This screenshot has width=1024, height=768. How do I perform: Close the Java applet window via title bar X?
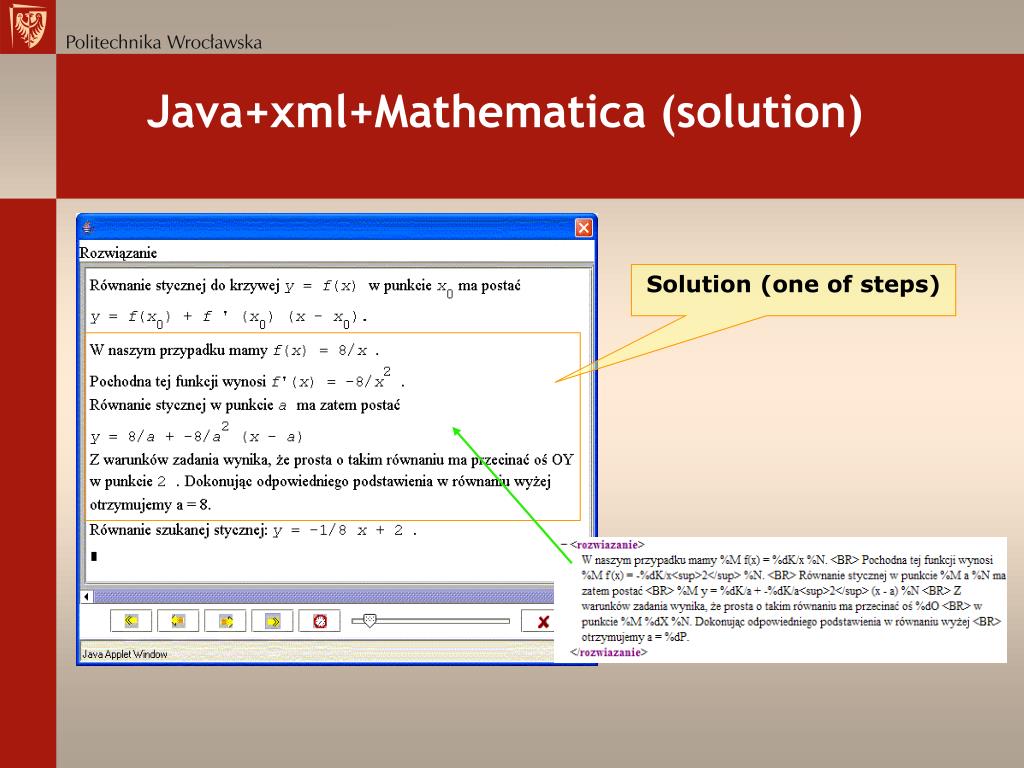click(583, 228)
